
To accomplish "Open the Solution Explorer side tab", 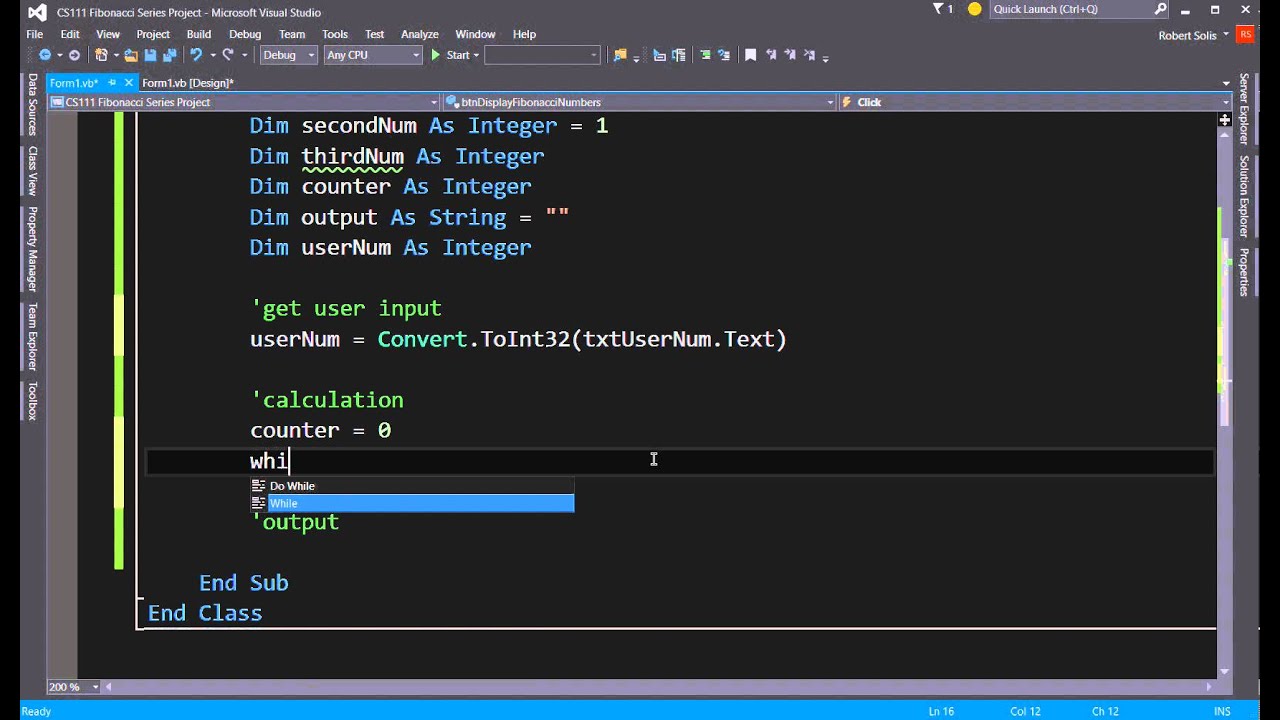I will (1244, 196).
